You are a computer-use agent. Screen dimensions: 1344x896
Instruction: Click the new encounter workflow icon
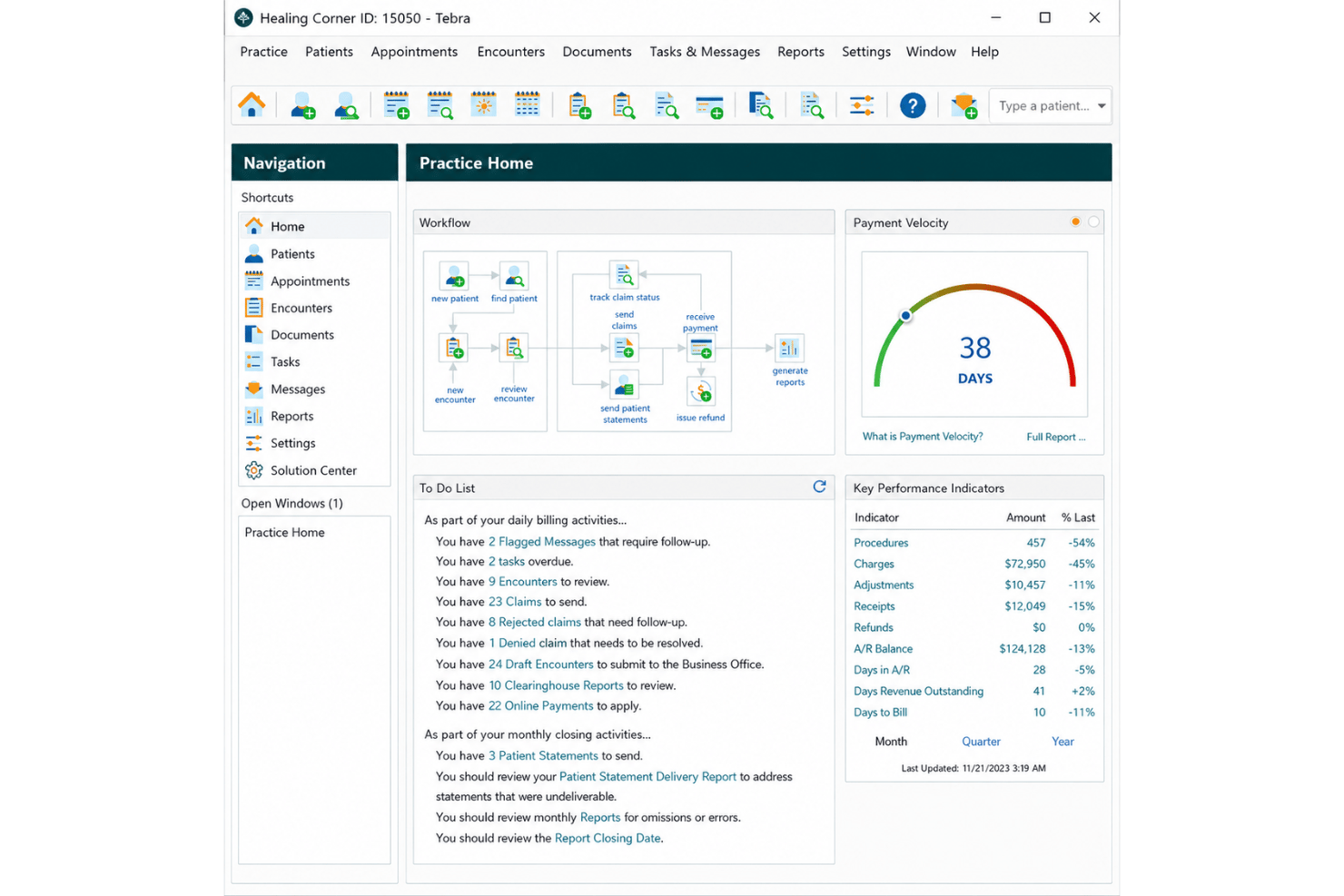point(454,348)
